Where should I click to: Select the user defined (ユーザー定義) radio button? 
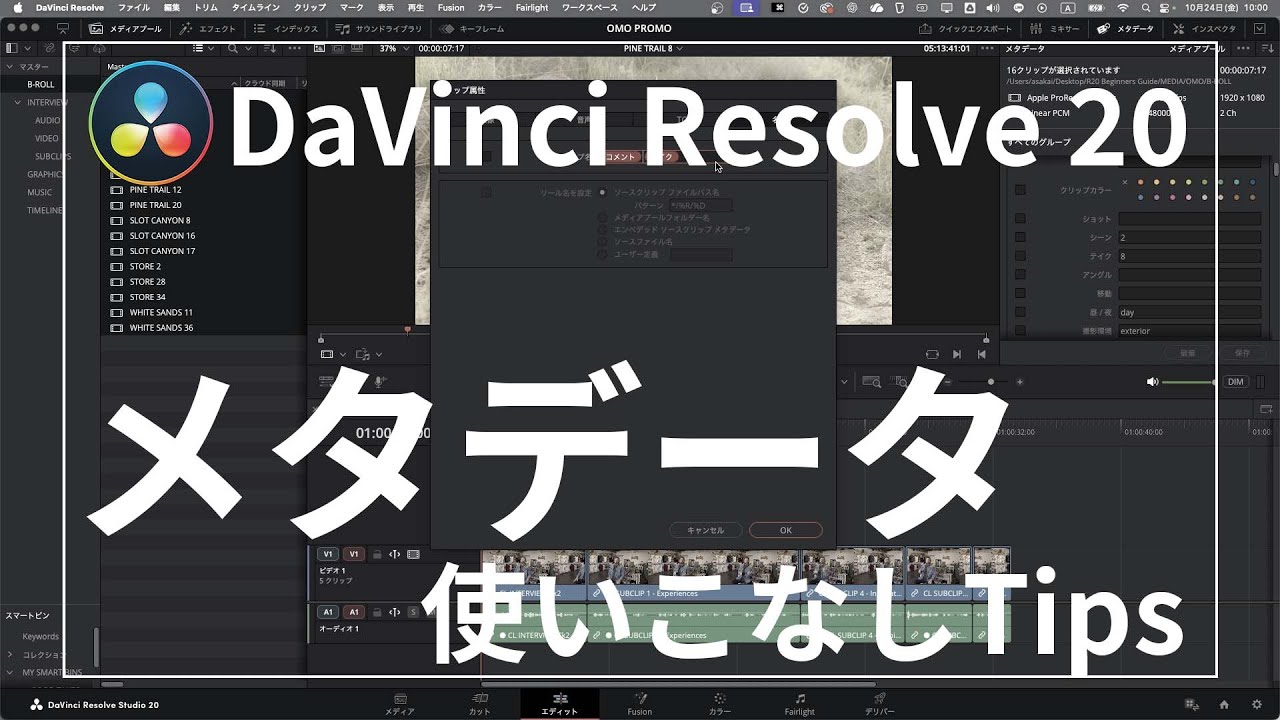pos(602,255)
